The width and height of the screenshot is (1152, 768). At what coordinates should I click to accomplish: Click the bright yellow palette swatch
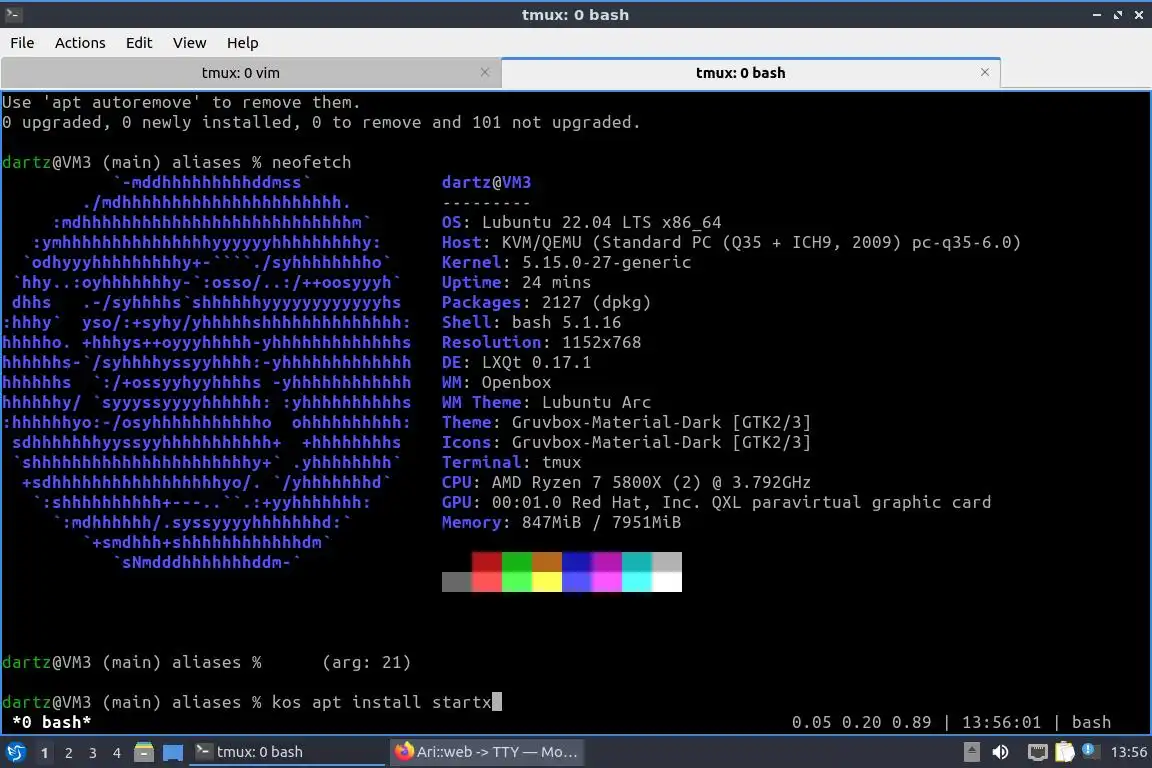[547, 582]
